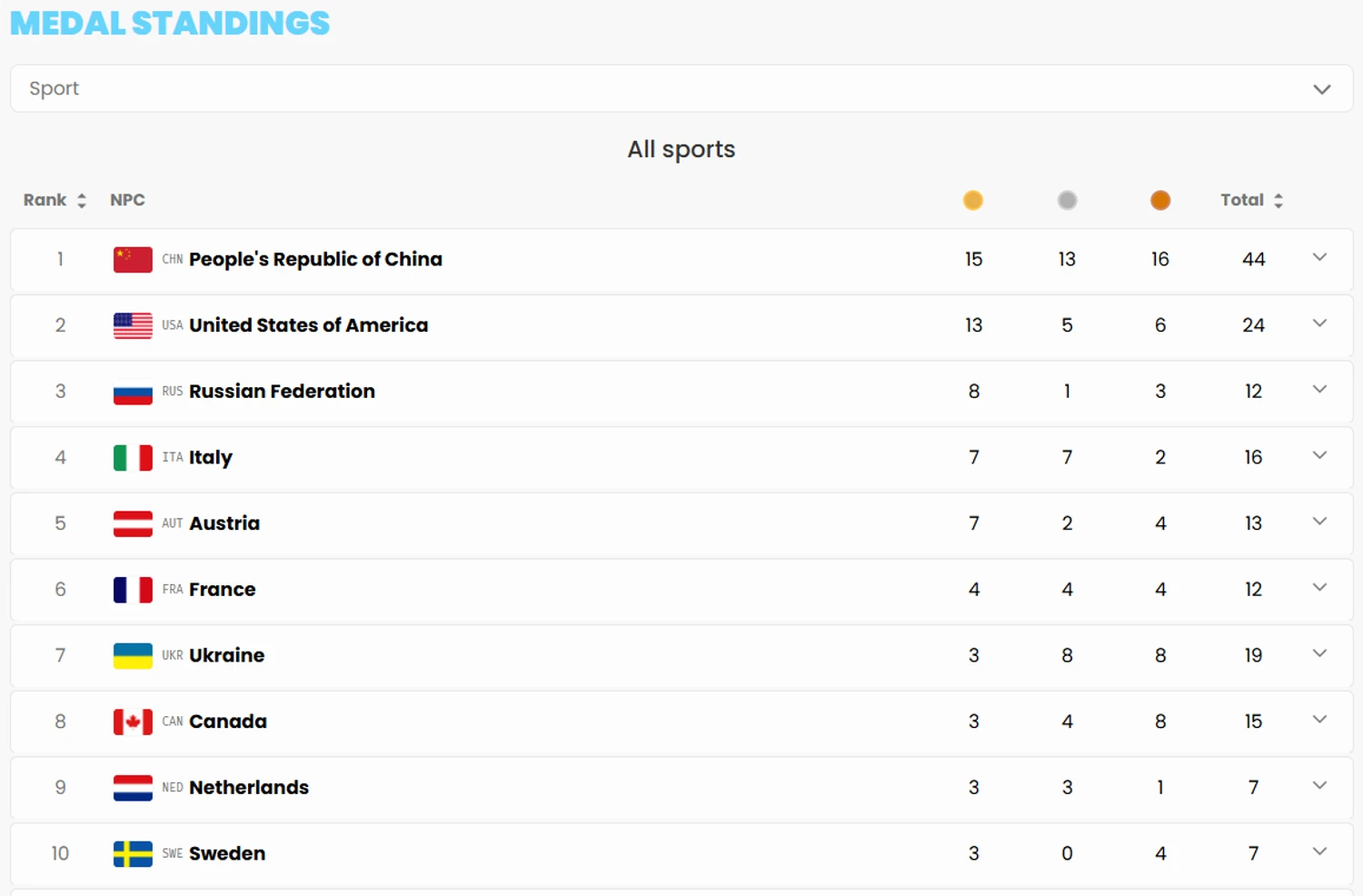This screenshot has height=896, width=1363.
Task: Expand the People's Republic of China row
Action: point(1320,258)
